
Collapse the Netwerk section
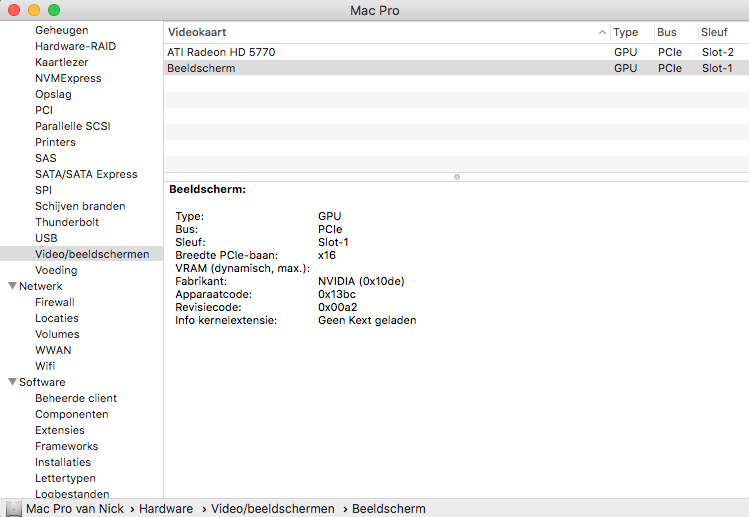[13, 286]
